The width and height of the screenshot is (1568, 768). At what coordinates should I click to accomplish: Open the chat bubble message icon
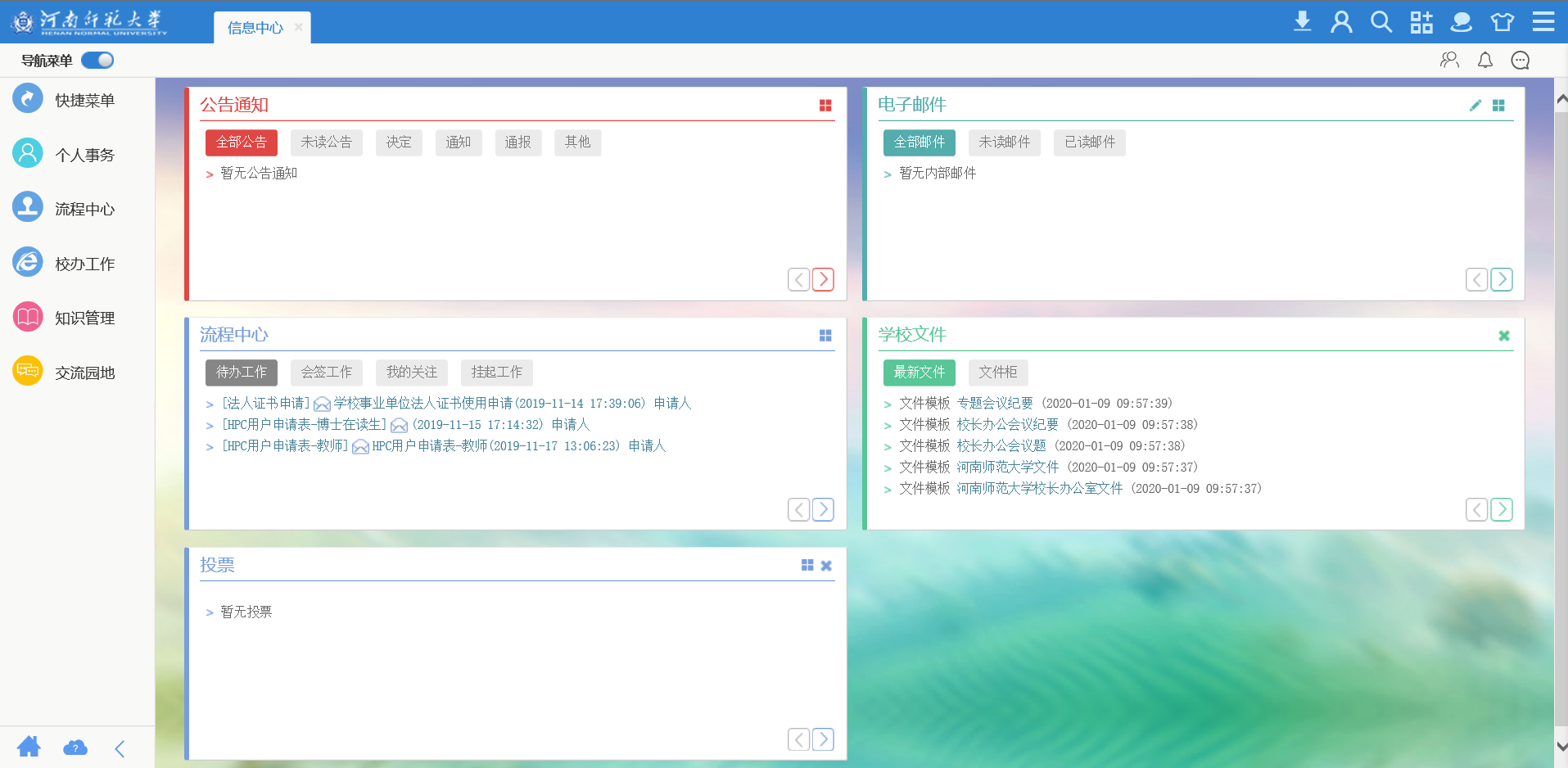[1520, 61]
